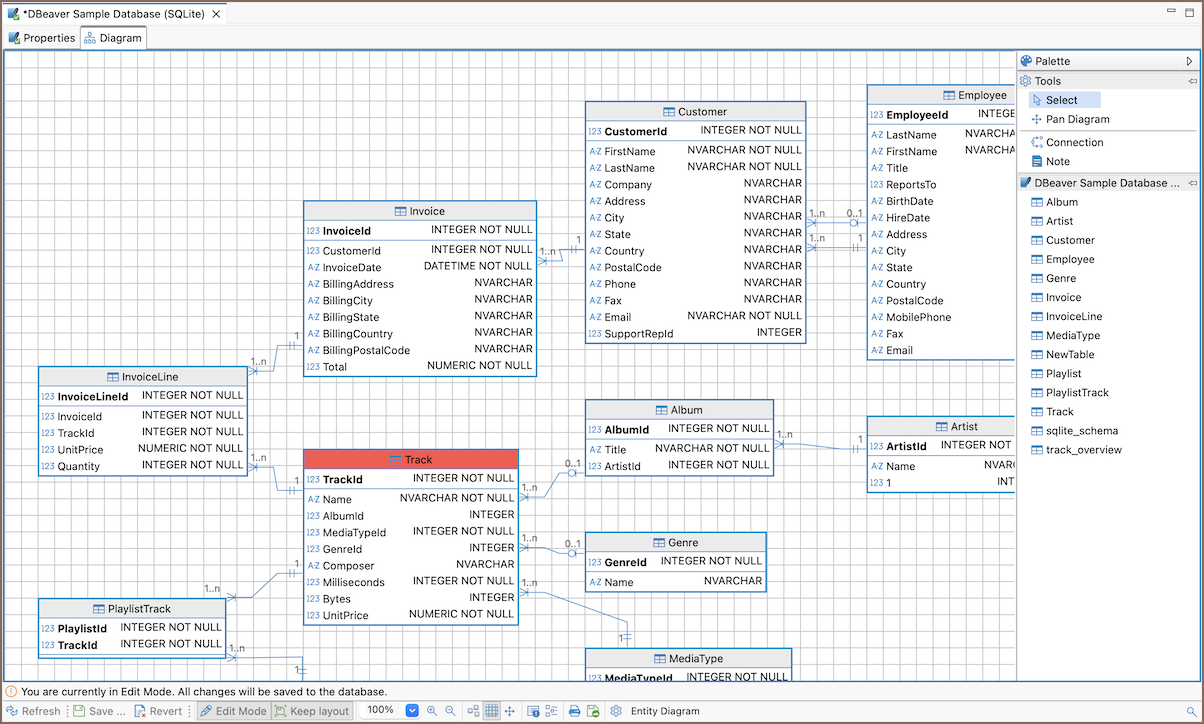Screen dimensions: 1204x724
Task: Click the zoom out magnifier icon
Action: click(x=450, y=711)
